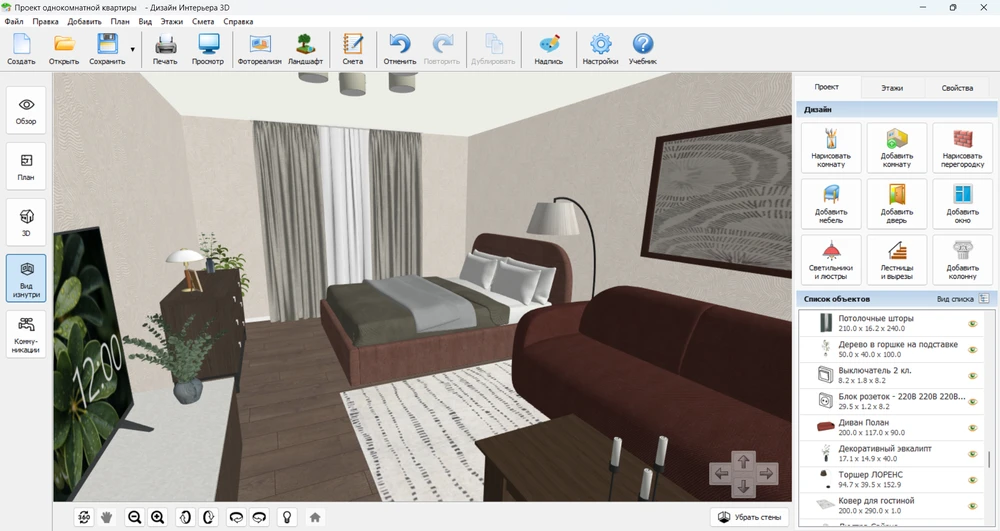Open the Смета estimate icon
Image resolution: width=1000 pixels, height=531 pixels.
[352, 49]
